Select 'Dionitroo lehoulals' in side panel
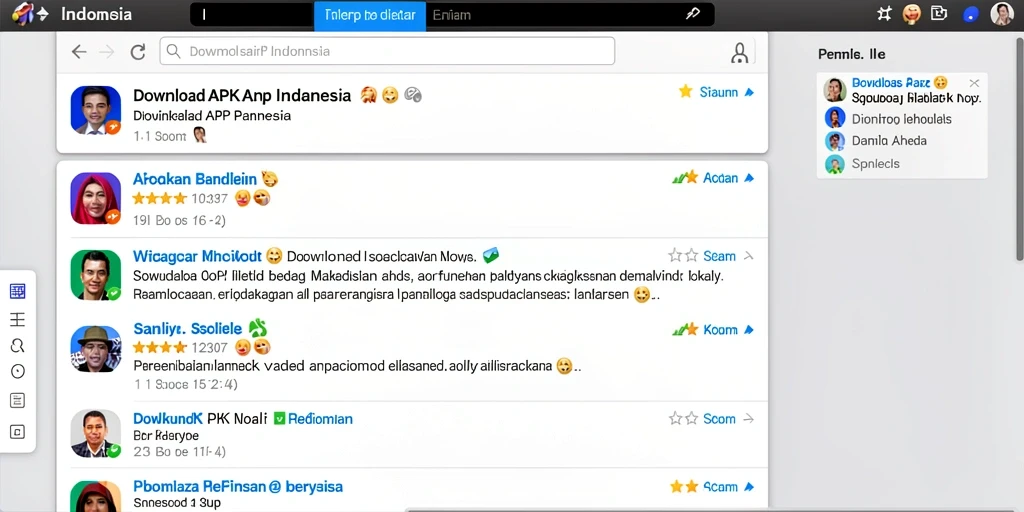The height and width of the screenshot is (512, 1024). click(x=902, y=119)
